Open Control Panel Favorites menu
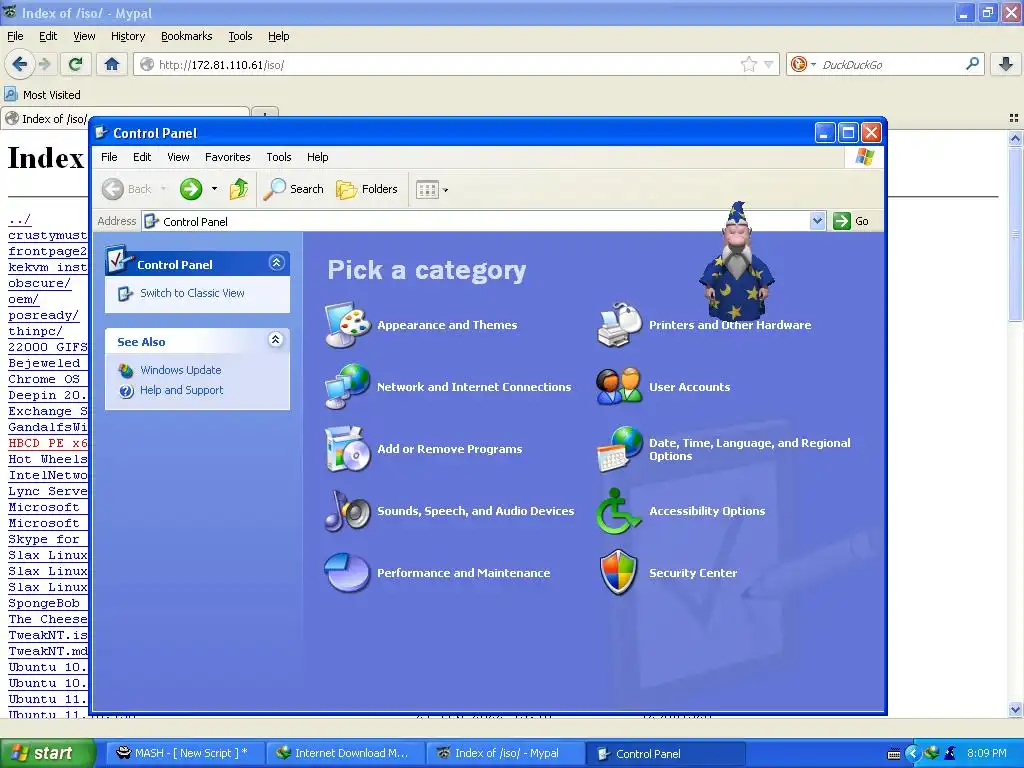 pyautogui.click(x=227, y=157)
